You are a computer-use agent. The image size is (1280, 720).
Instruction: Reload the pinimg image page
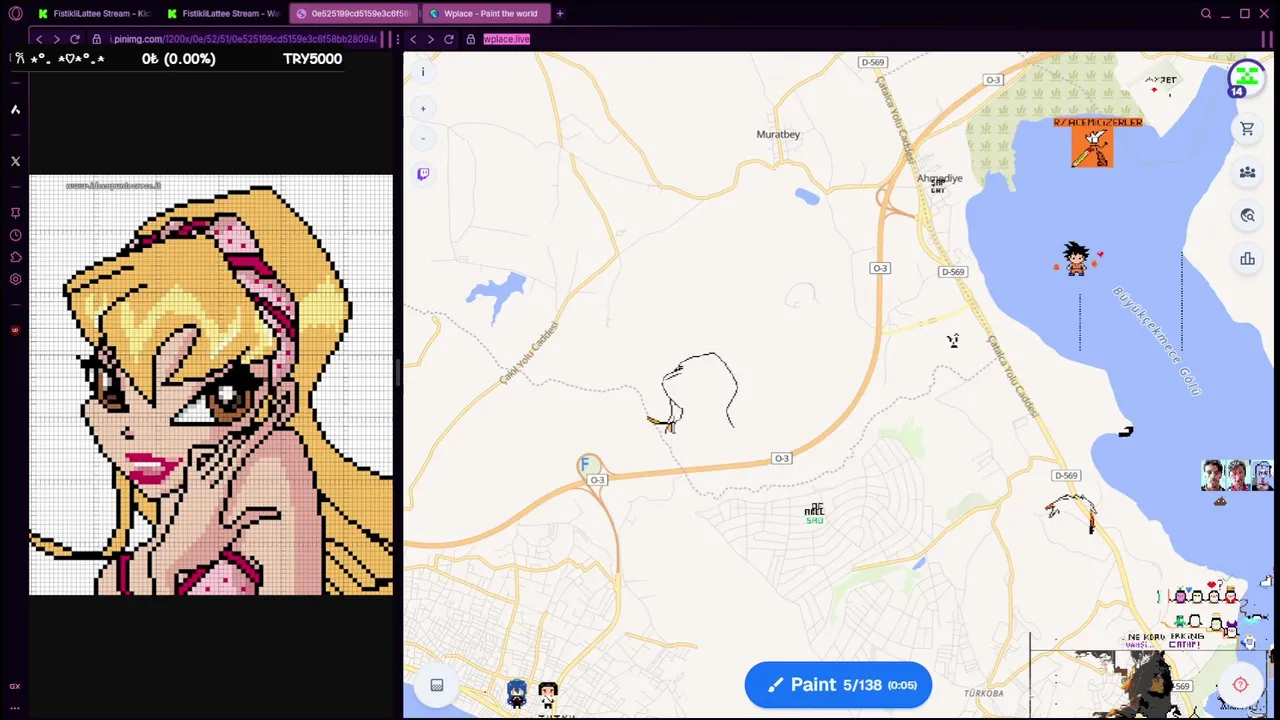74,39
